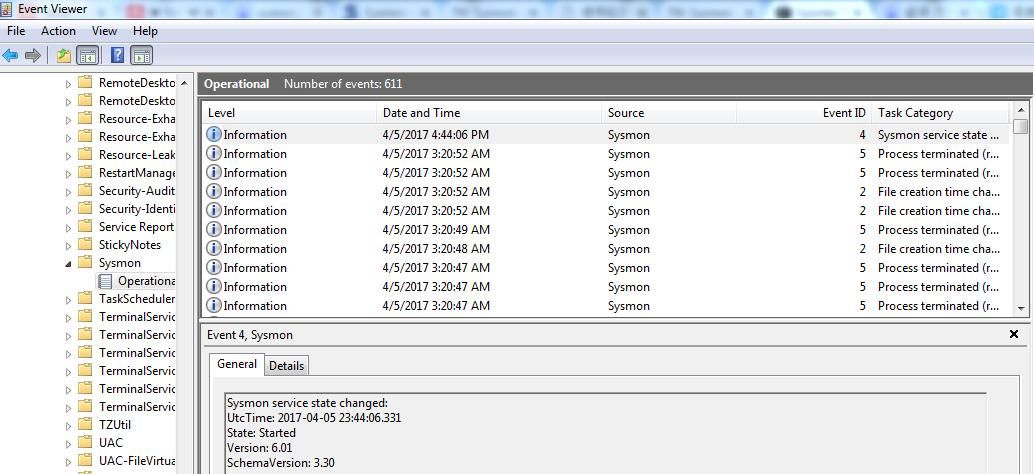The image size is (1034, 474).
Task: Click the Up one level folder icon
Action: [64, 55]
